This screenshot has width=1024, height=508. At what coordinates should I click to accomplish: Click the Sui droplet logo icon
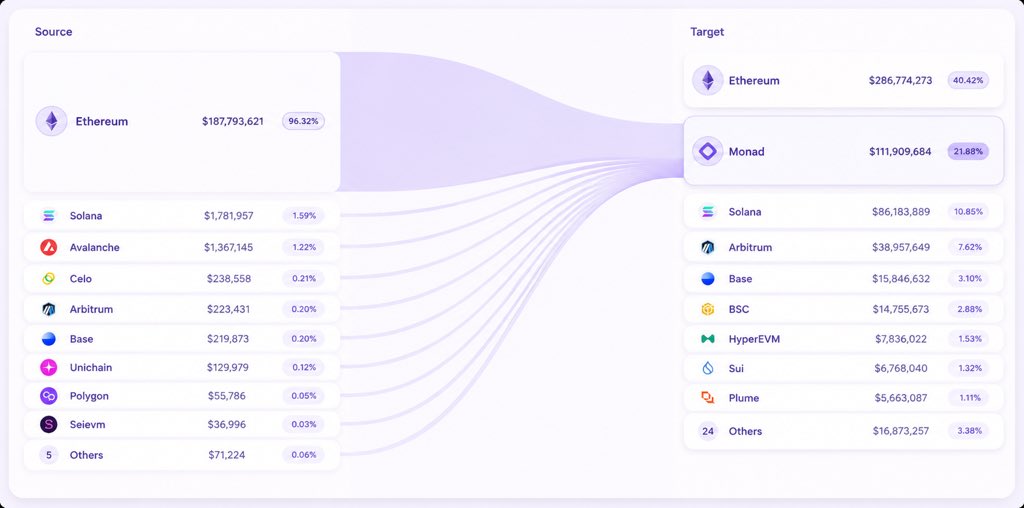point(707,368)
